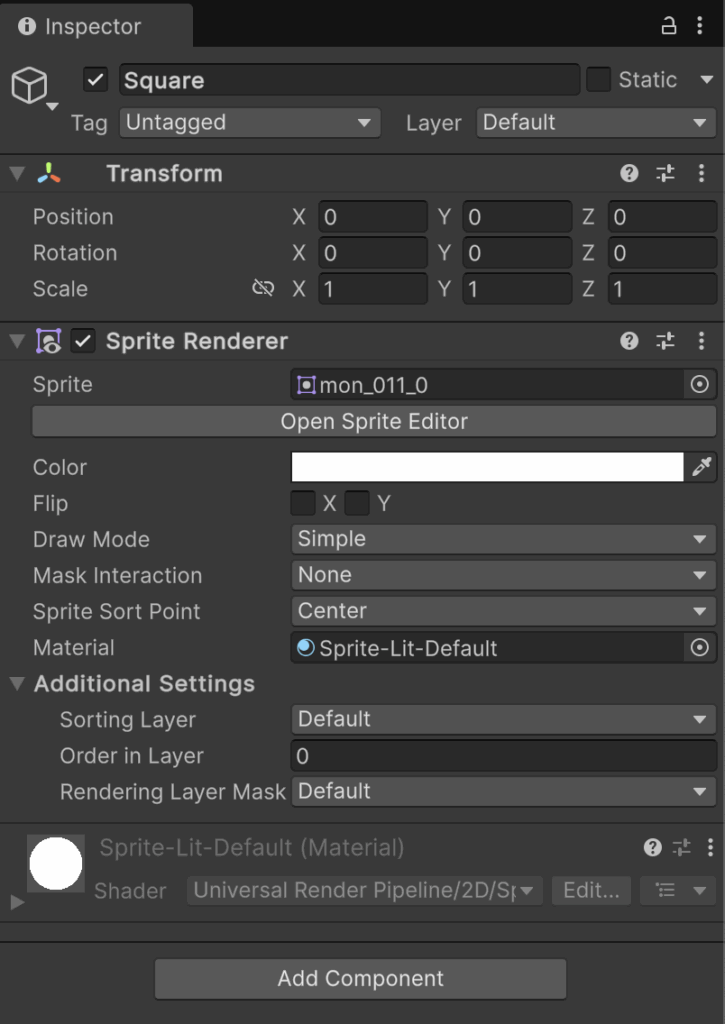Enable Flip X checkbox
725x1024 pixels.
(303, 504)
